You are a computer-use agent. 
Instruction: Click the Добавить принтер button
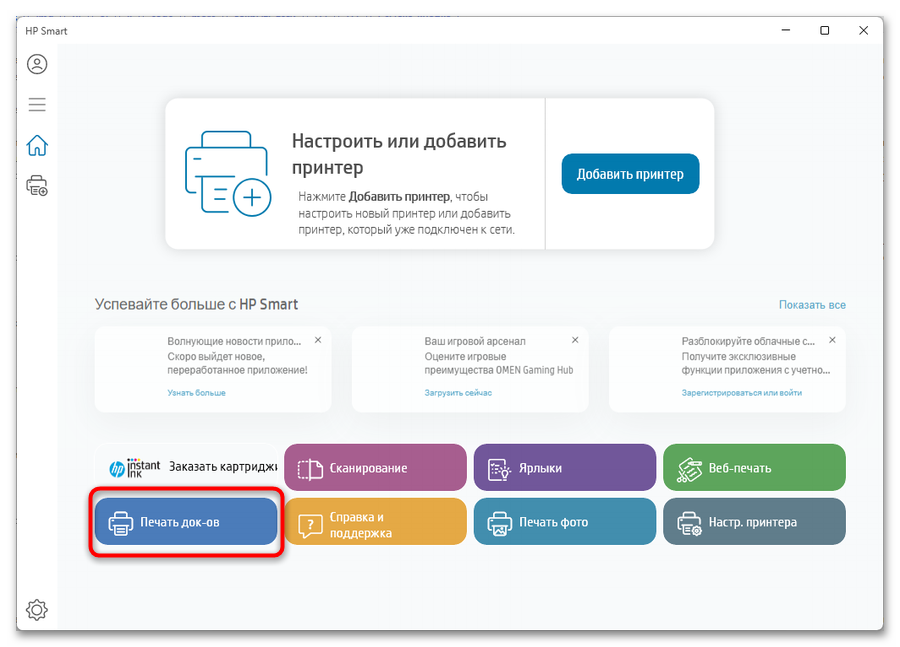tap(630, 174)
